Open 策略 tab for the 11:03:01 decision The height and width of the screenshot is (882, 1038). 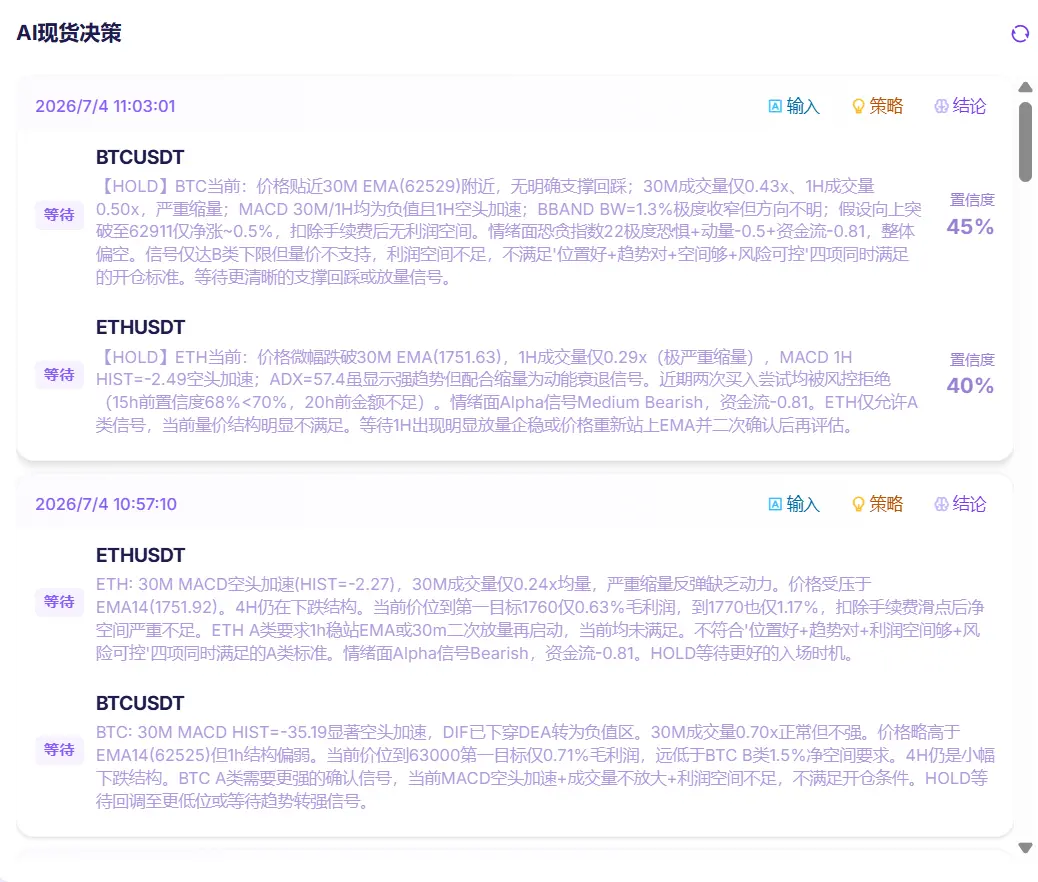(877, 106)
